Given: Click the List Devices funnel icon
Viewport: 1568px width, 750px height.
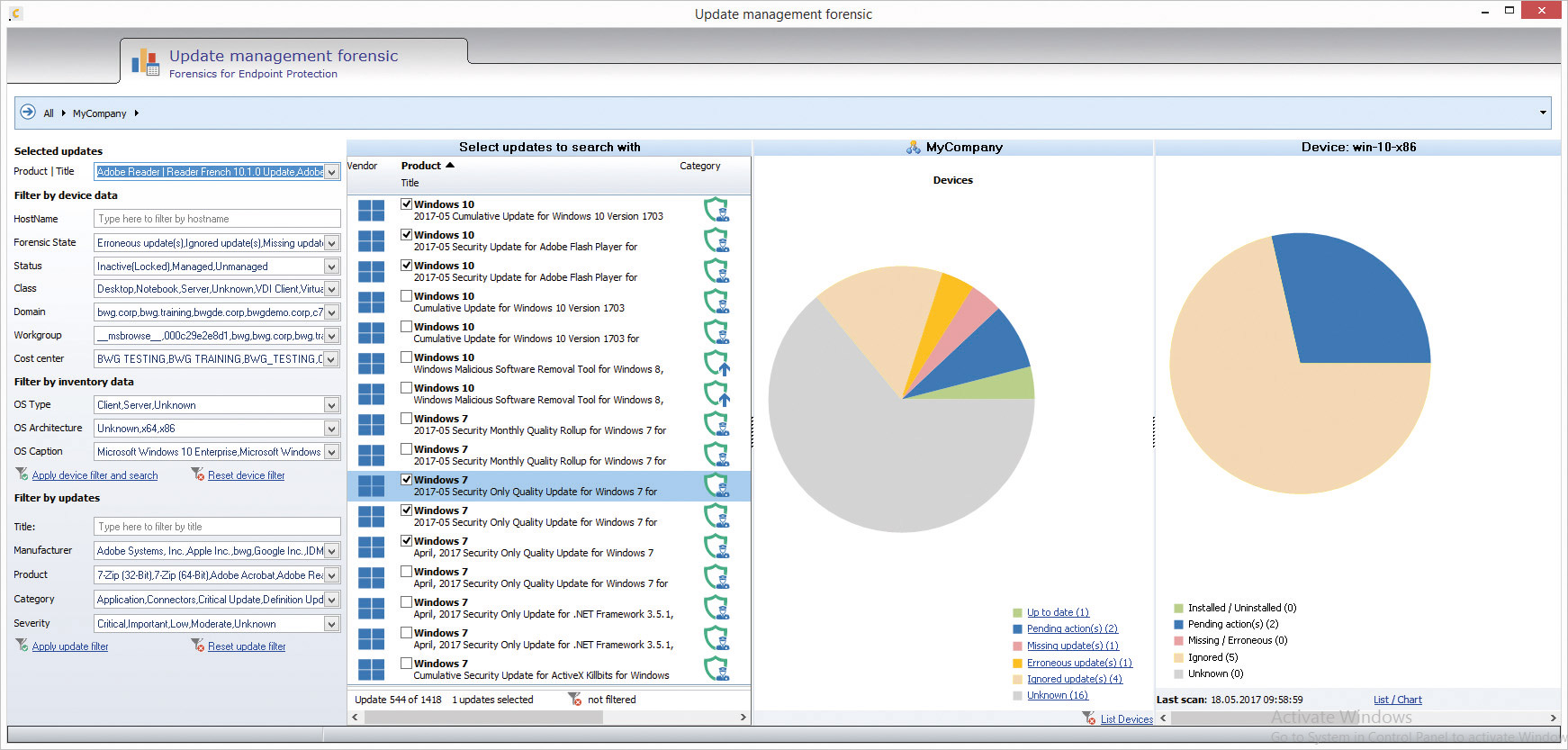Looking at the screenshot, I should (x=1089, y=718).
